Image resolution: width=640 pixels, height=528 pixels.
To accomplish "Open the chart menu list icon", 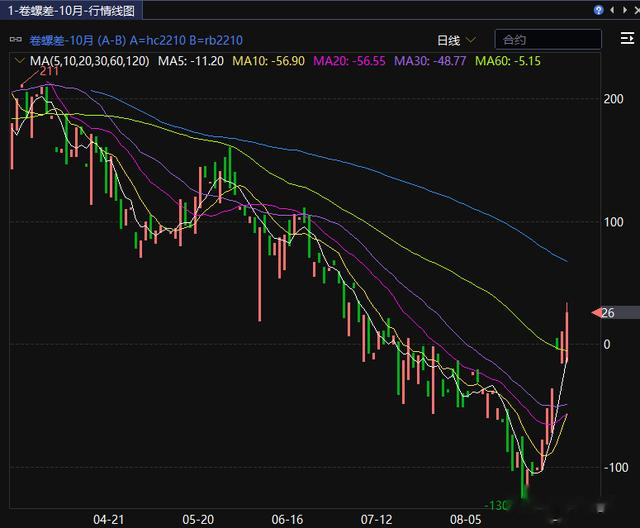I will pyautogui.click(x=627, y=39).
